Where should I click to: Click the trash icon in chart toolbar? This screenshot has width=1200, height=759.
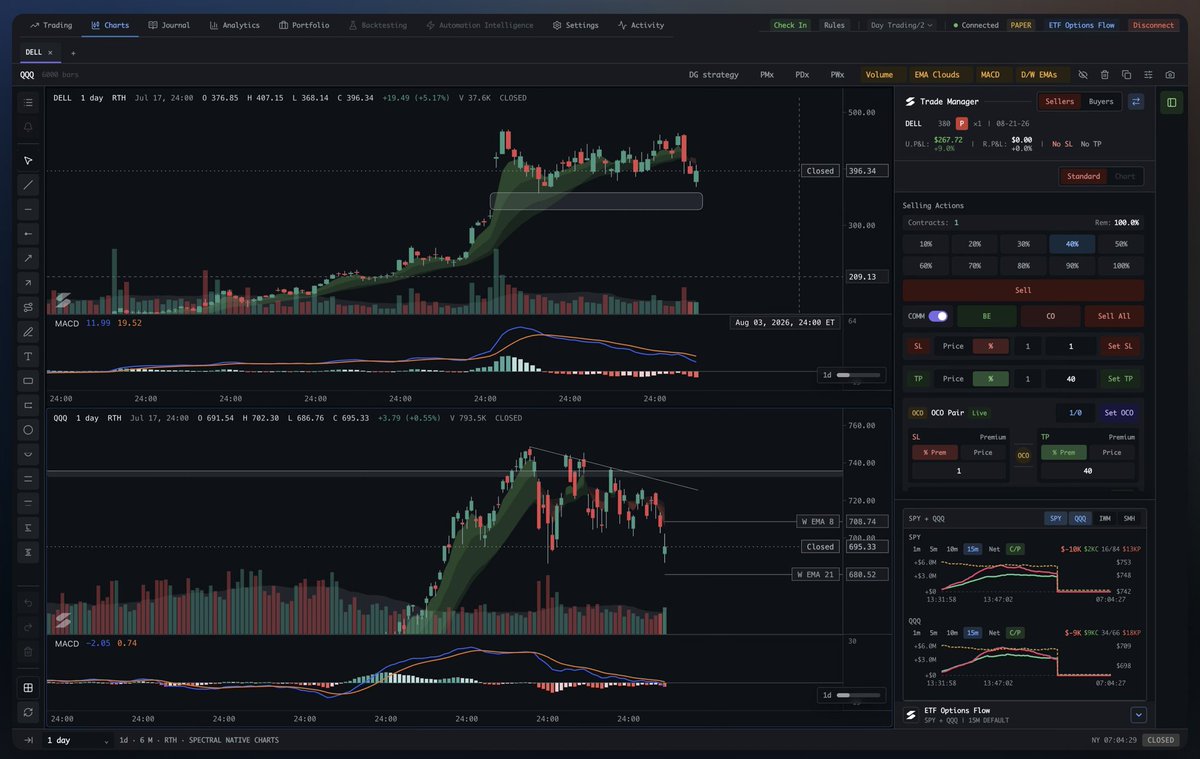(x=1104, y=74)
